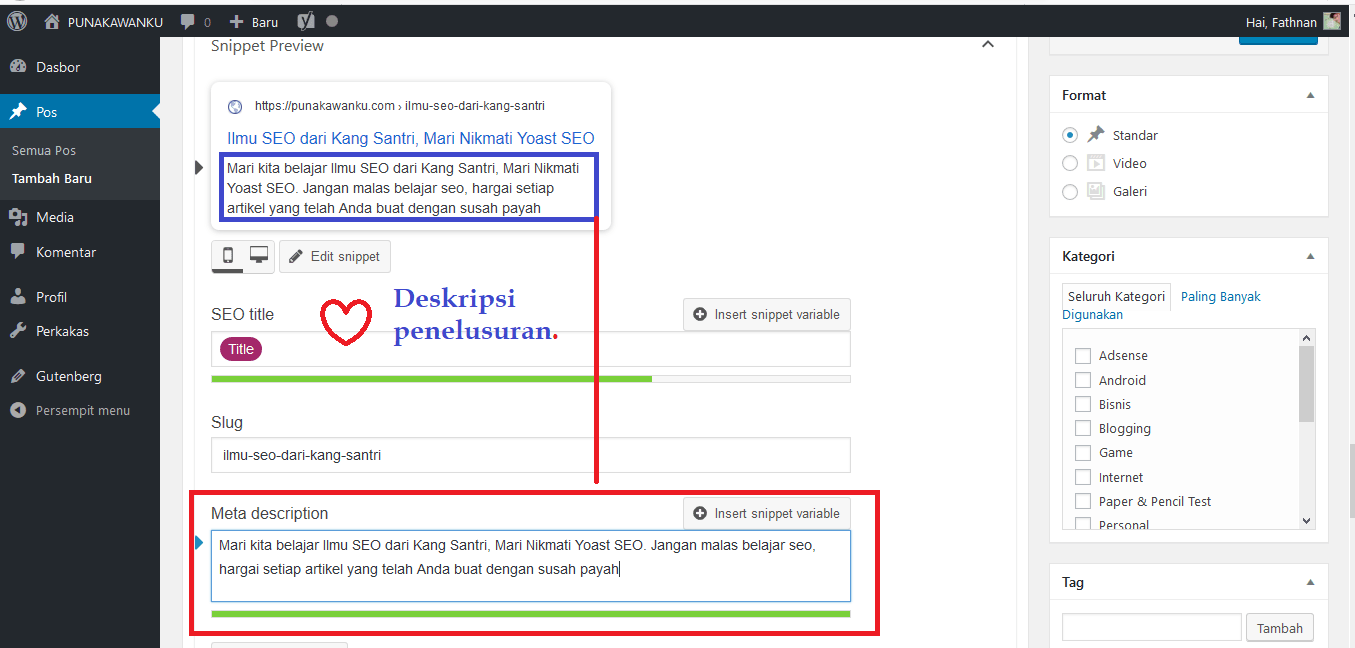
Task: Select the Galeri post format
Action: tap(1070, 191)
